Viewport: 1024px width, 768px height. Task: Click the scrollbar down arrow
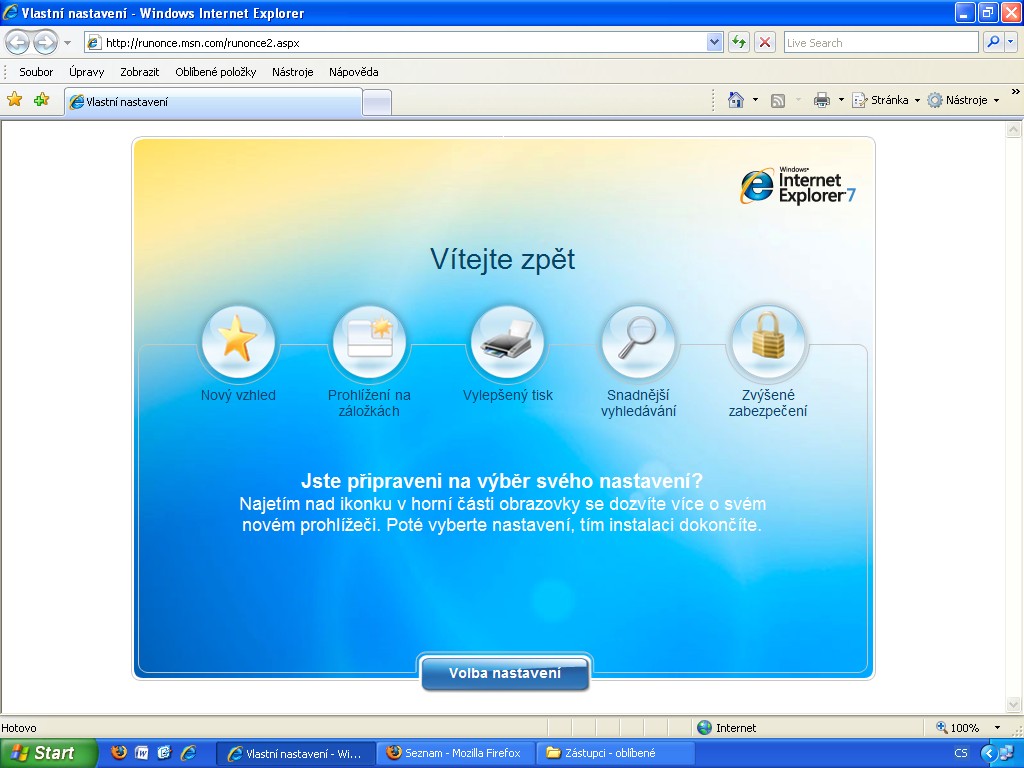click(1014, 705)
